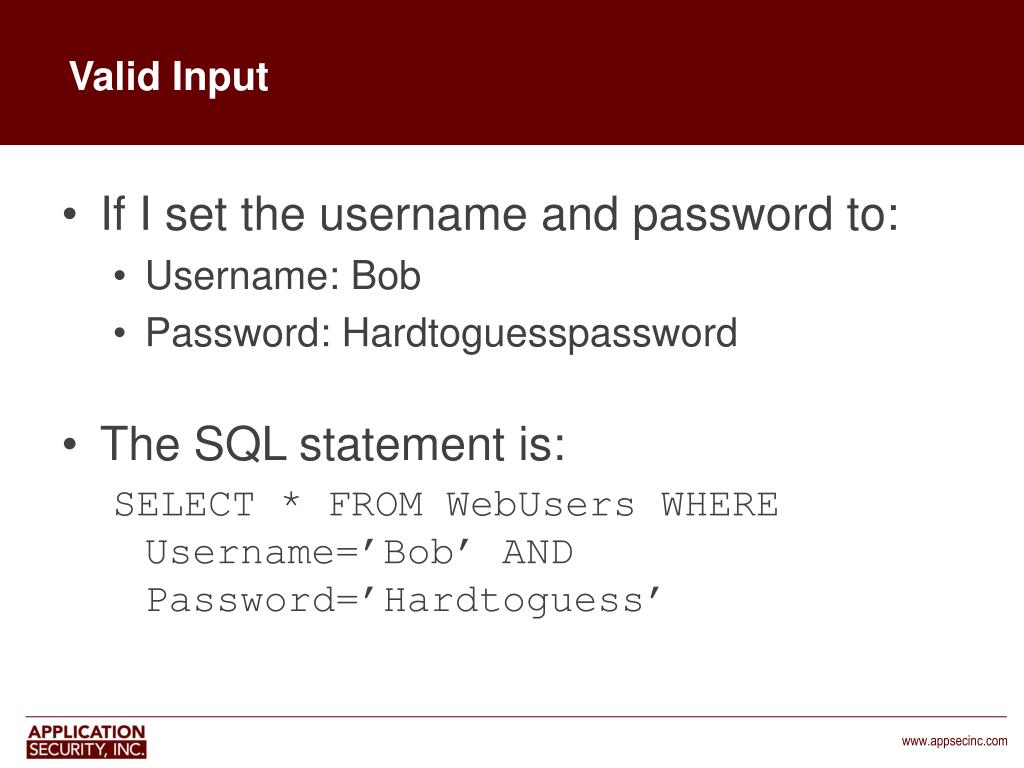Click the 'AND' keyword in the query
1024x768 pixels.
tap(538, 552)
